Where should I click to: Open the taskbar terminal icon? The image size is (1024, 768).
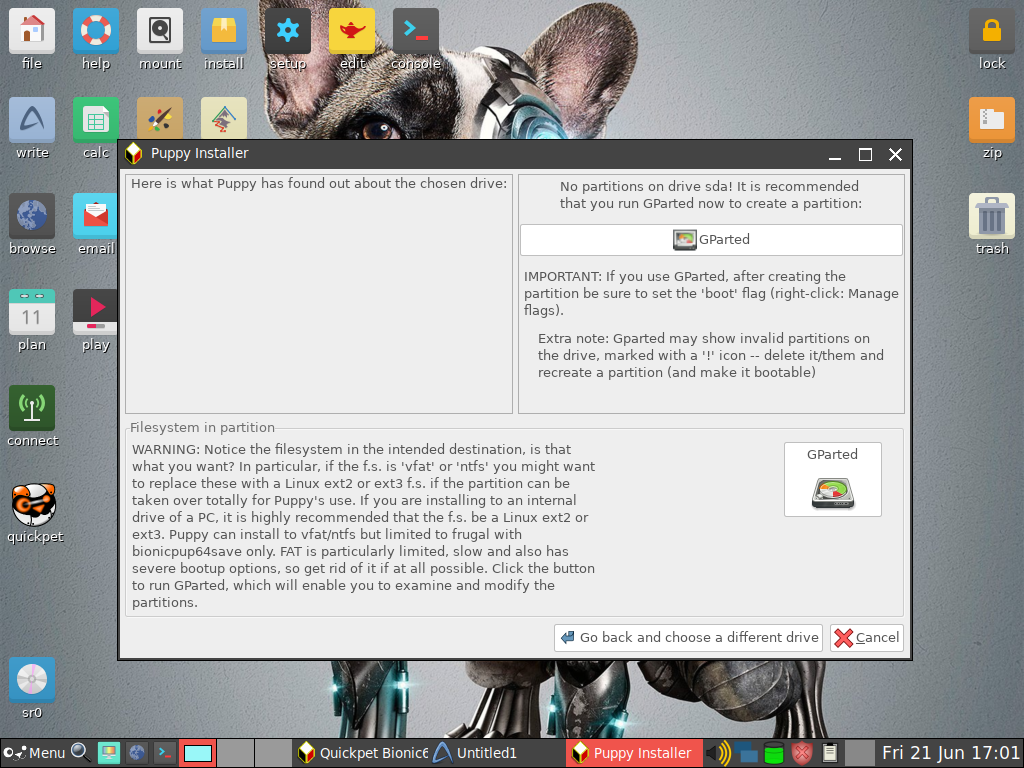[165, 753]
